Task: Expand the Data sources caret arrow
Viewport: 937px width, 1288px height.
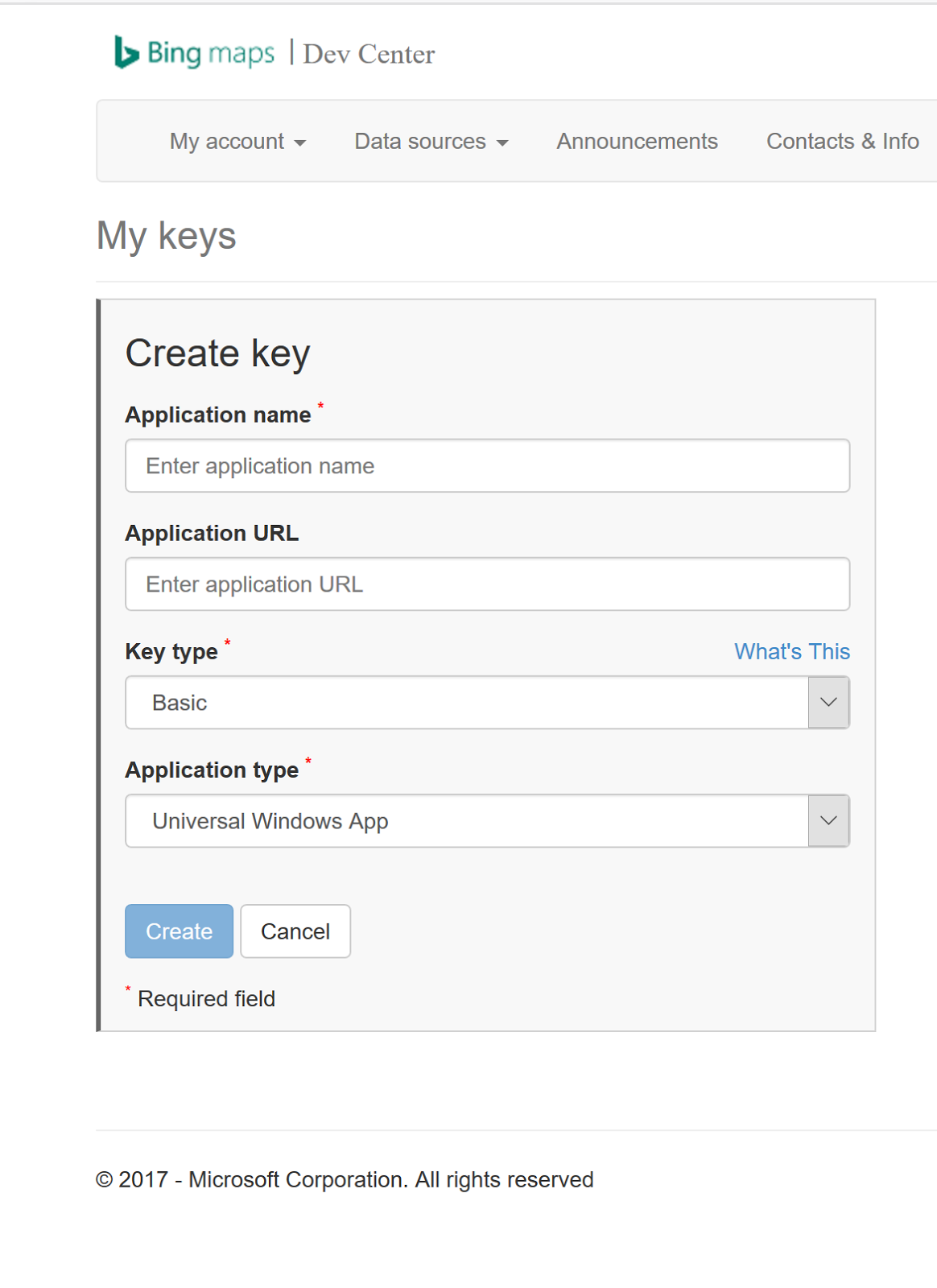Action: pyautogui.click(x=502, y=143)
